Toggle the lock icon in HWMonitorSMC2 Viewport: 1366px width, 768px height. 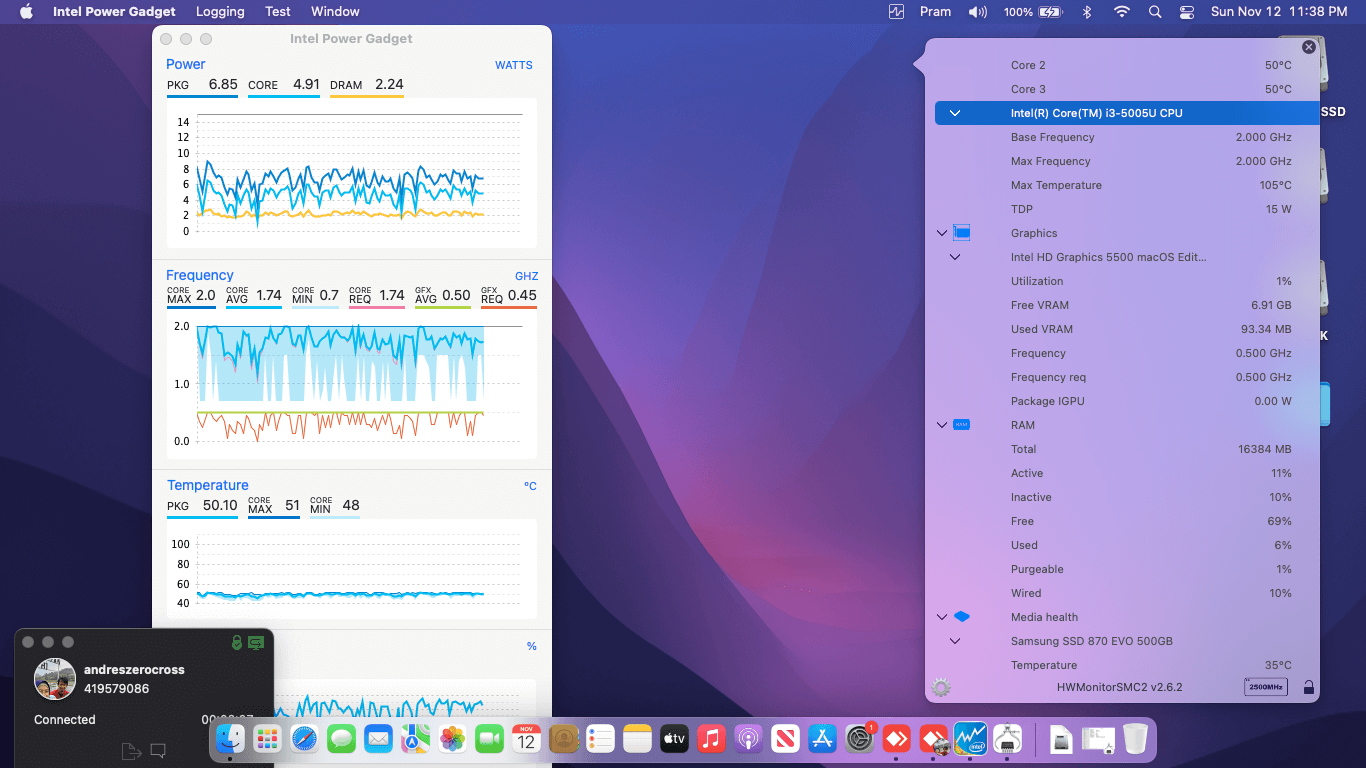click(1309, 687)
